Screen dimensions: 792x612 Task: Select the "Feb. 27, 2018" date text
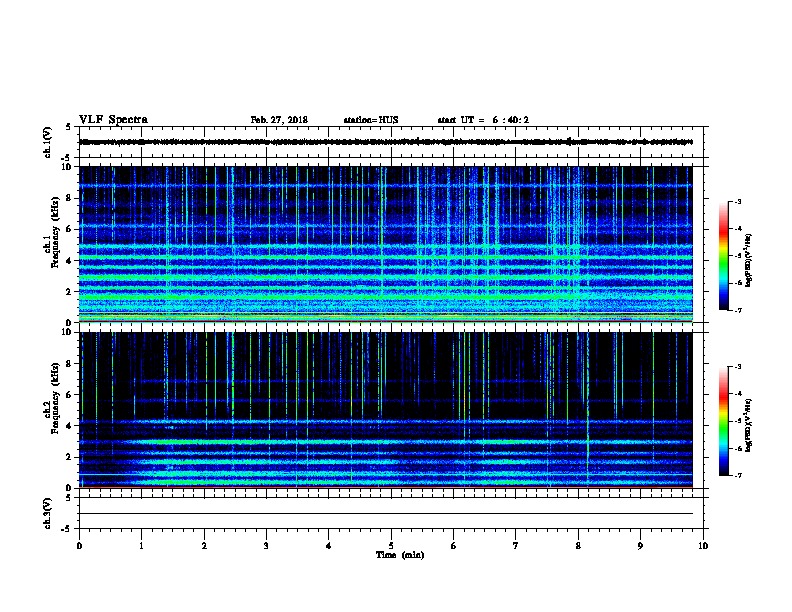pyautogui.click(x=279, y=120)
